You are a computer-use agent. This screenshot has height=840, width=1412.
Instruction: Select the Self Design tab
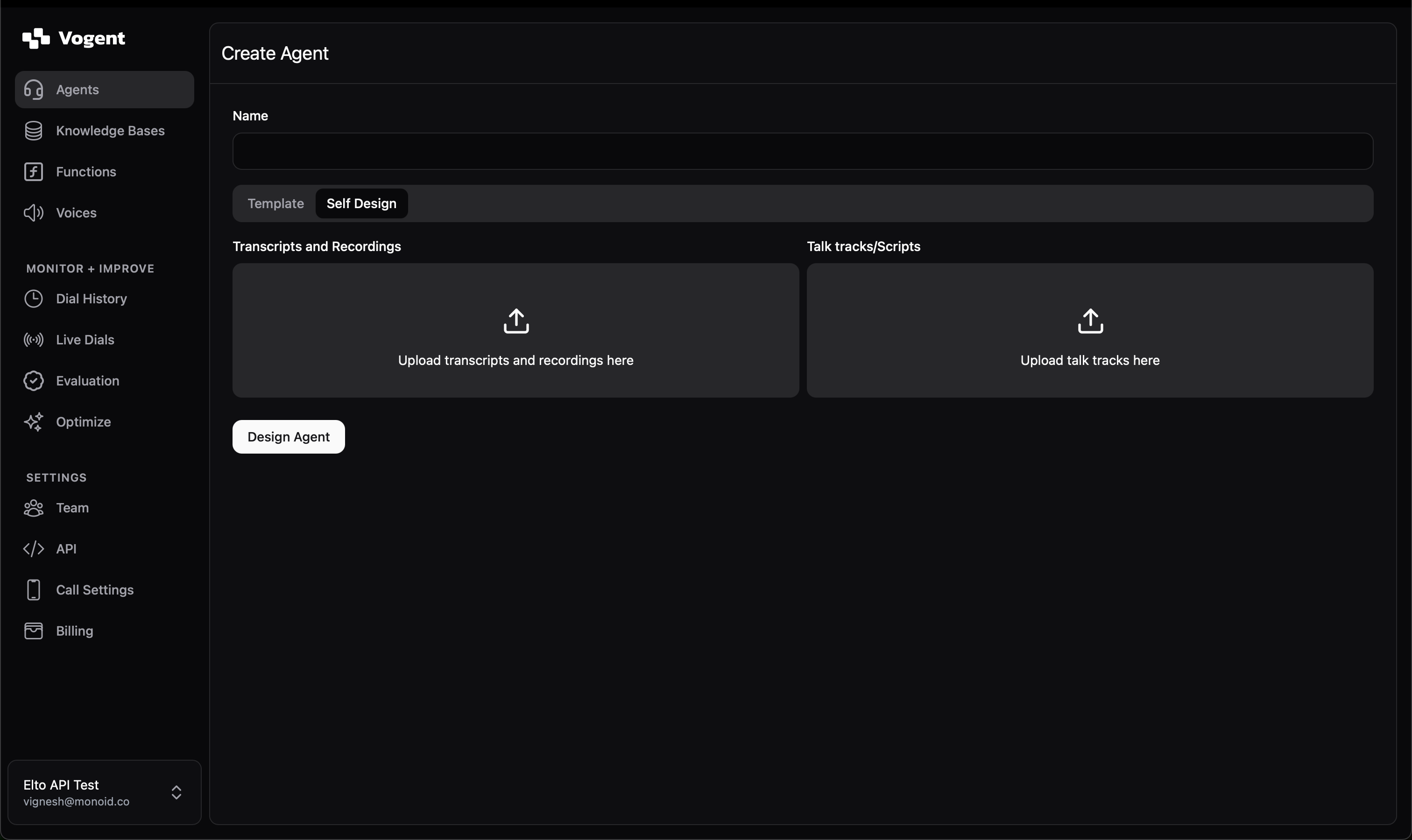pyautogui.click(x=361, y=203)
